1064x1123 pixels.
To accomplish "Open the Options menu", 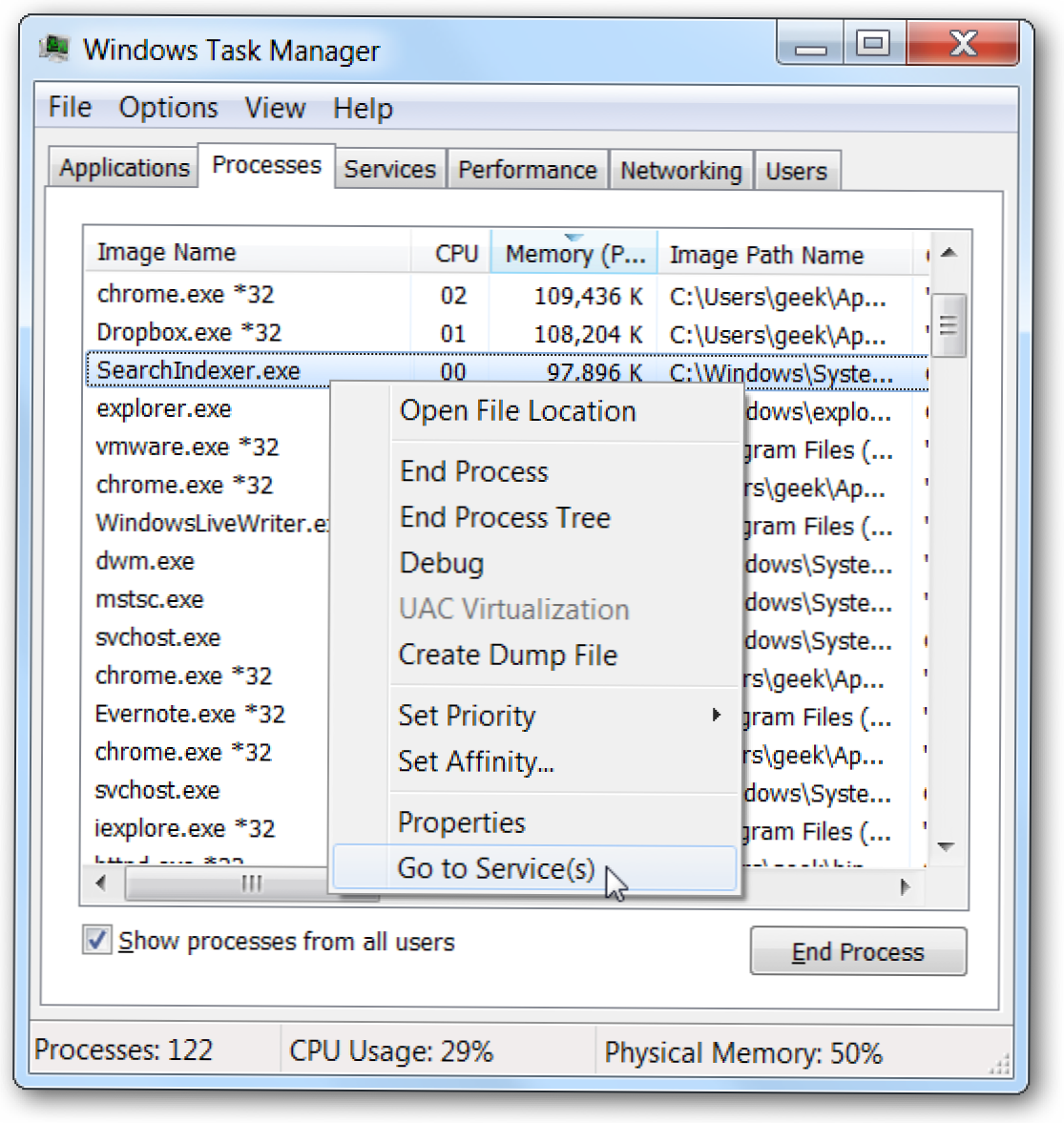I will click(x=168, y=108).
